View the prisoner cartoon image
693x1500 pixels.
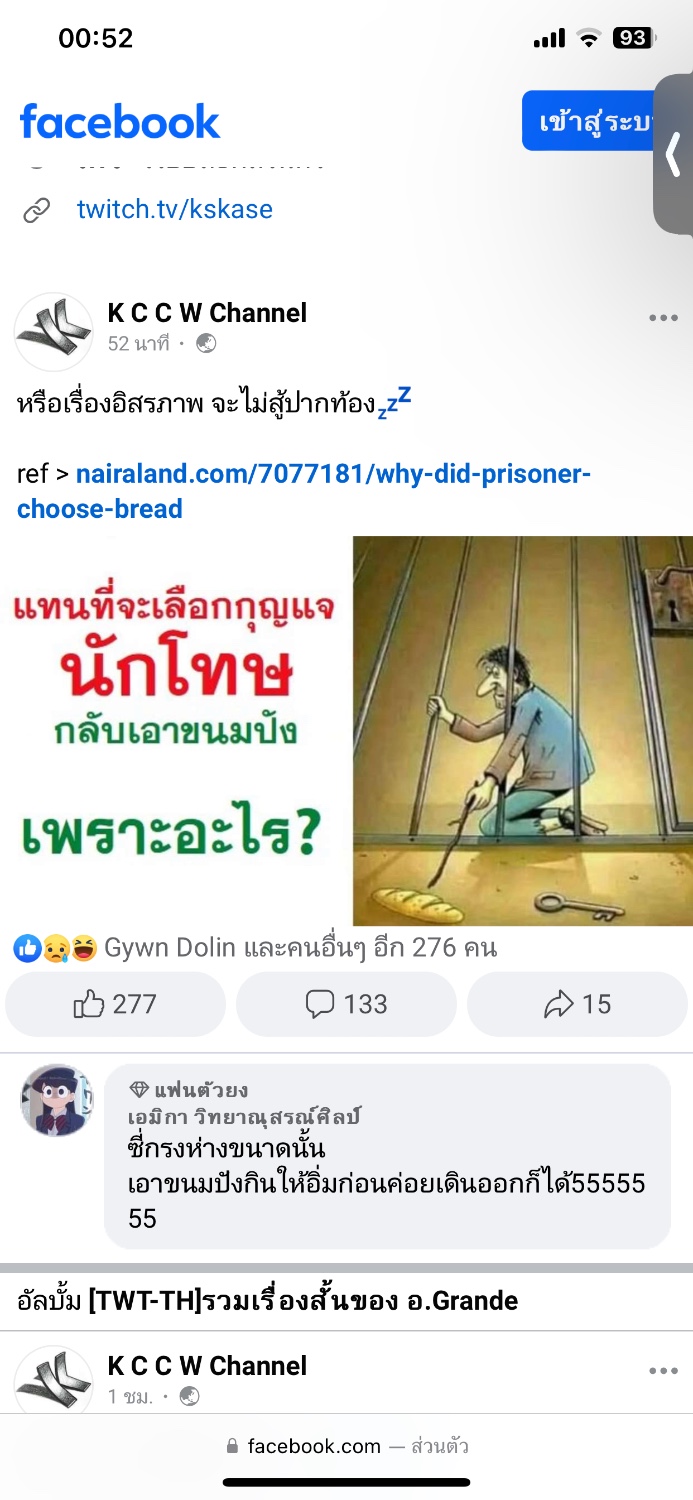[x=522, y=731]
